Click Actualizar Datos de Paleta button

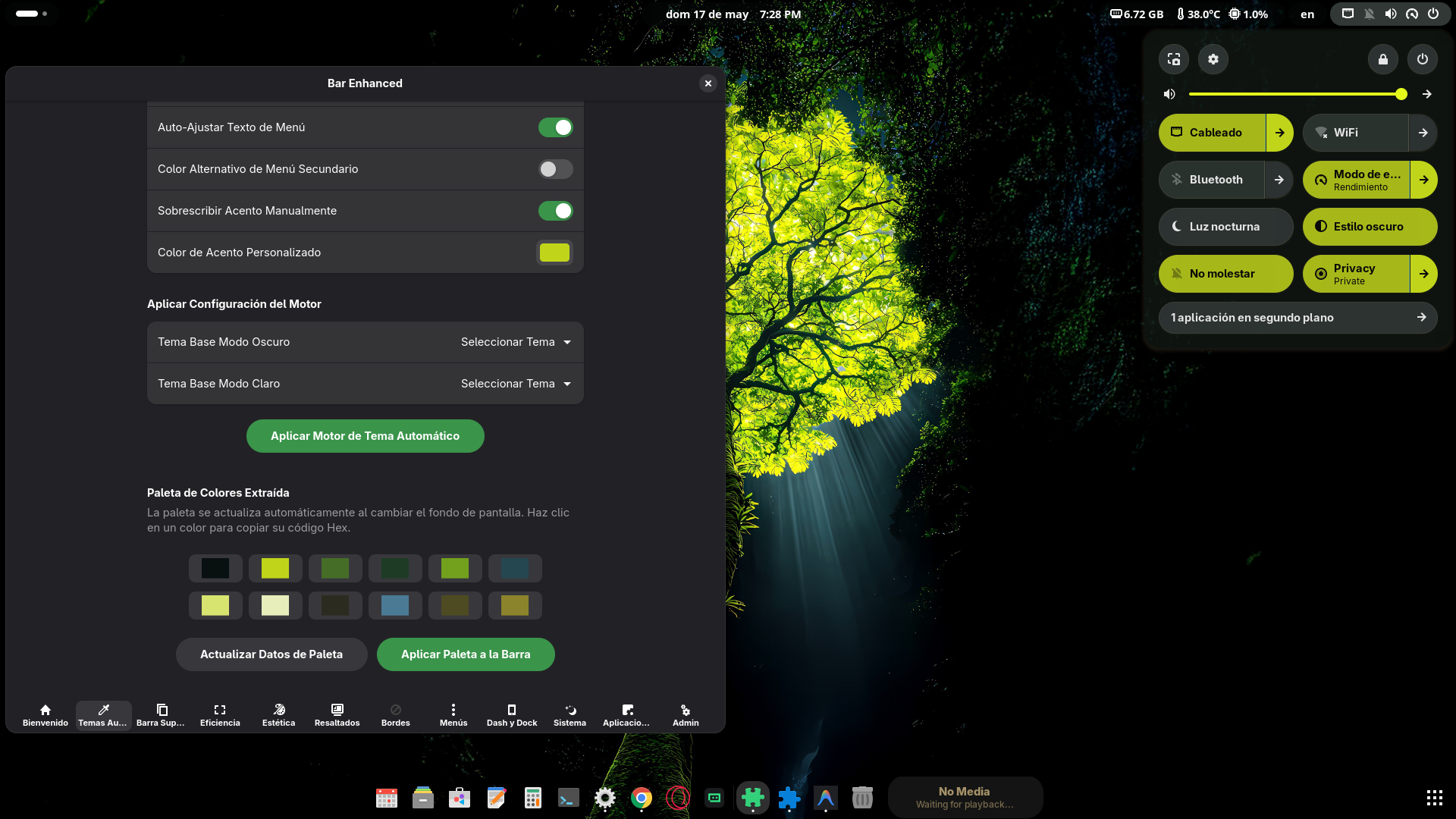[271, 654]
